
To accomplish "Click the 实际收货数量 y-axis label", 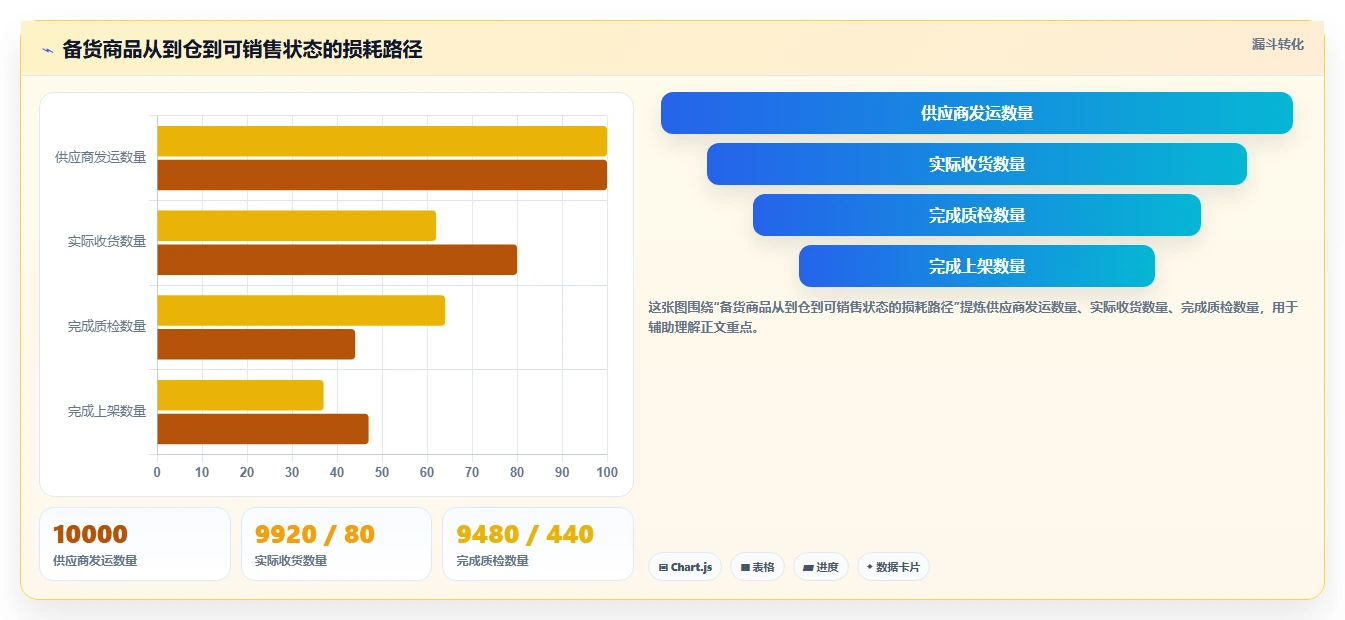I will tap(107, 242).
